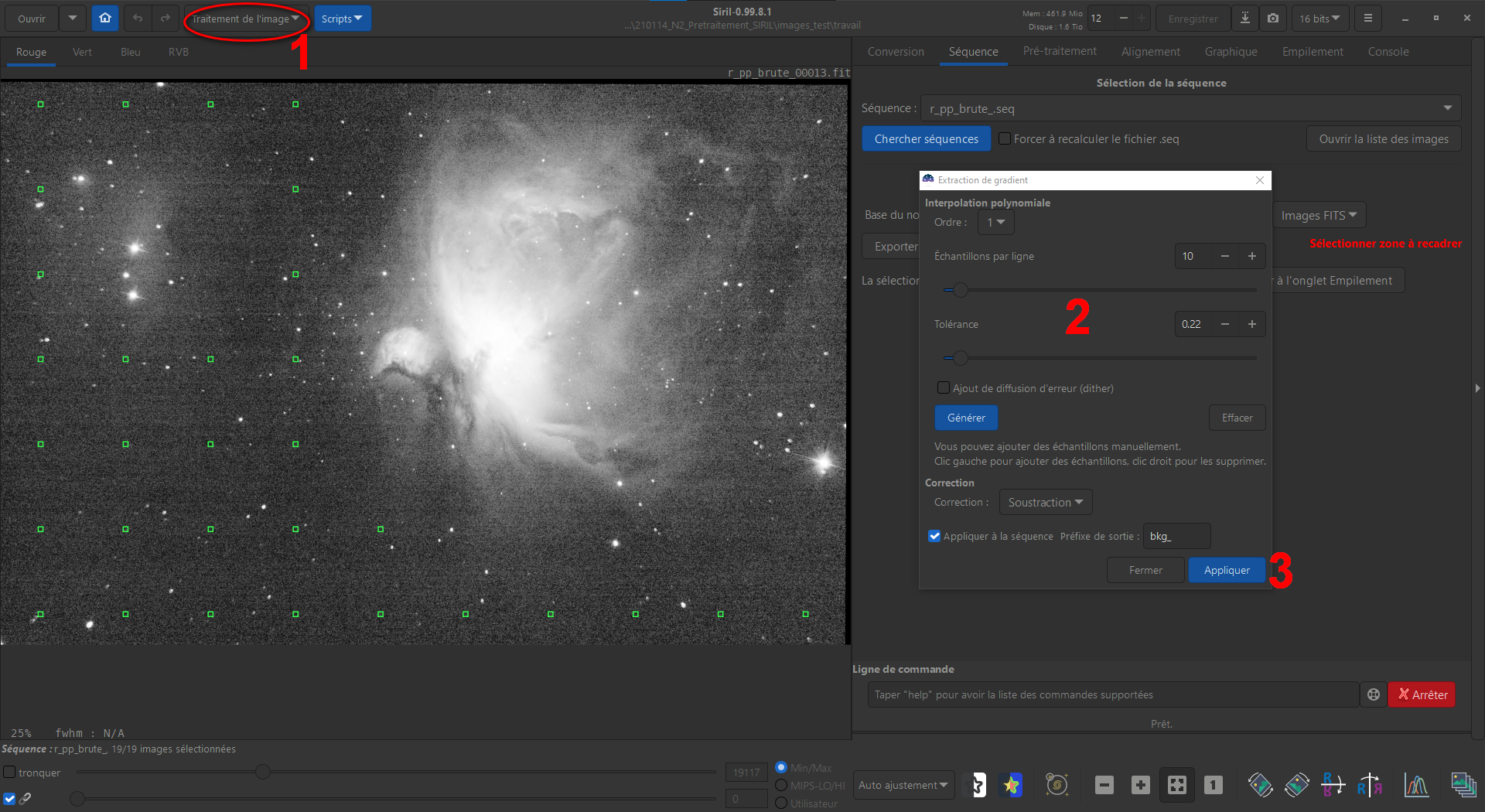
Task: Click the chain link icon bottom left
Action: point(26,798)
